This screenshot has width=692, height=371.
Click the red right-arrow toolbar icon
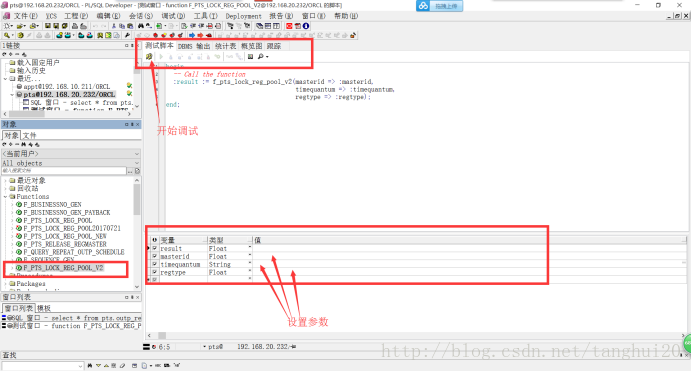[200, 35]
